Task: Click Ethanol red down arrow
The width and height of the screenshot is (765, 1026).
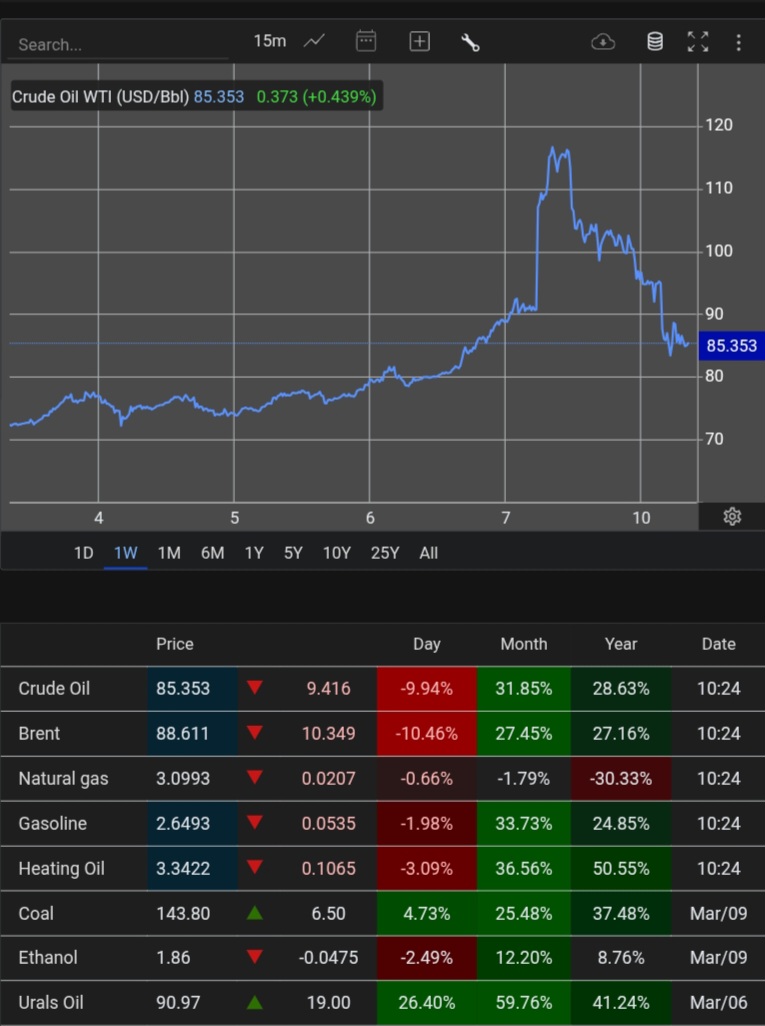Action: [x=255, y=957]
